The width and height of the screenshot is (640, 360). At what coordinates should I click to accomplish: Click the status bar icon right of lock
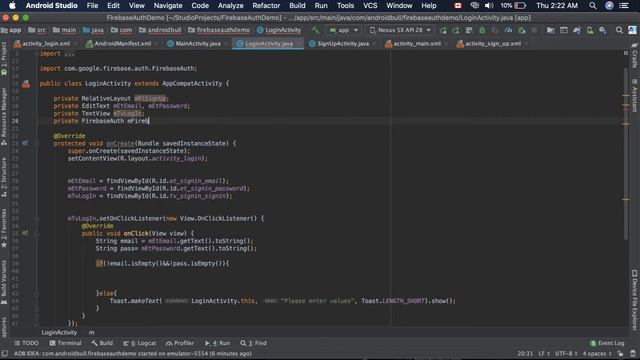pos(633,353)
